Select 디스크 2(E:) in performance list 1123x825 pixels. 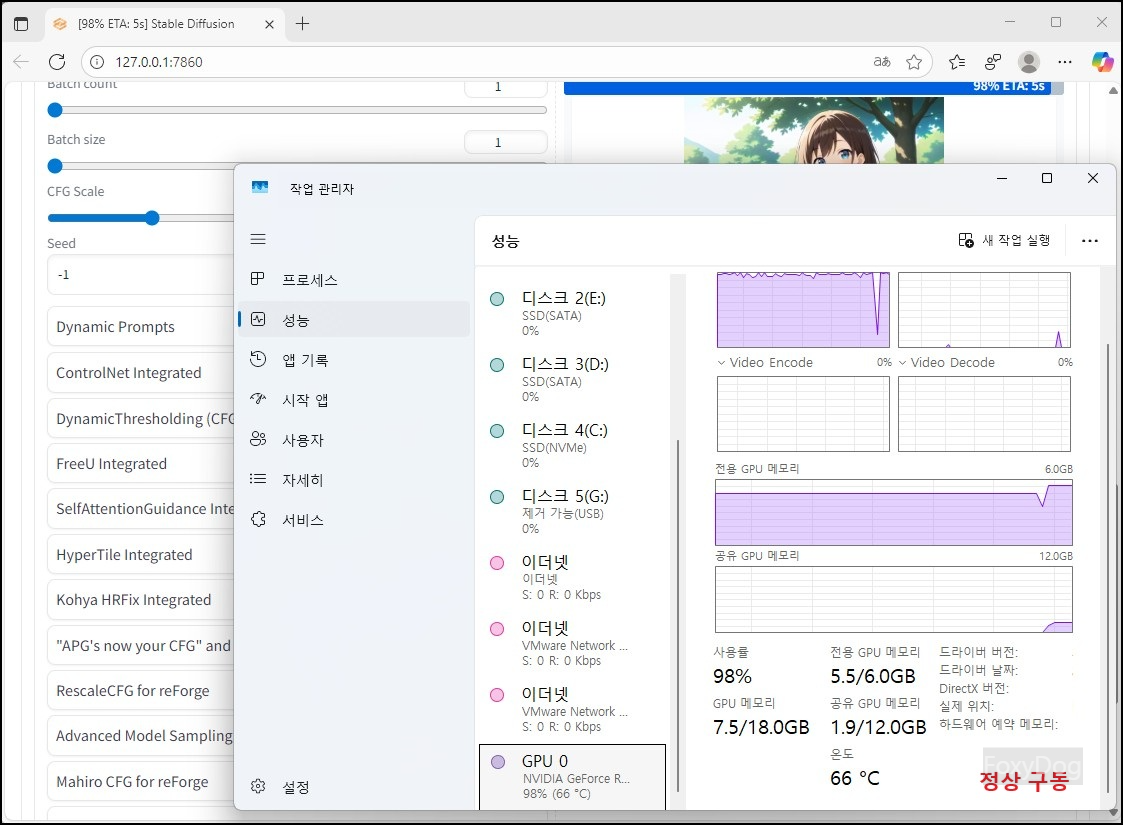tap(572, 313)
